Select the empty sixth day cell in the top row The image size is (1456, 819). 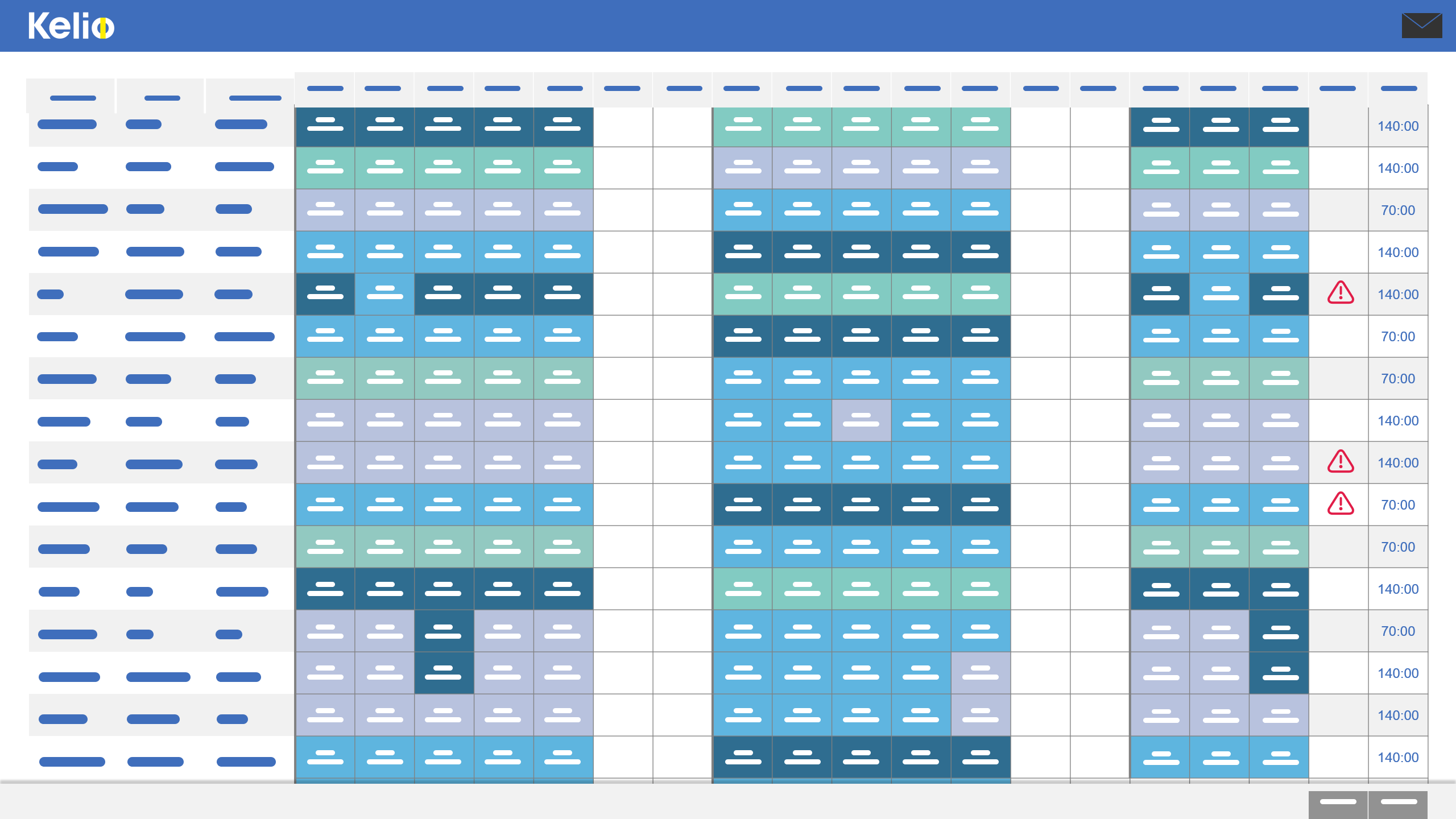(623, 126)
